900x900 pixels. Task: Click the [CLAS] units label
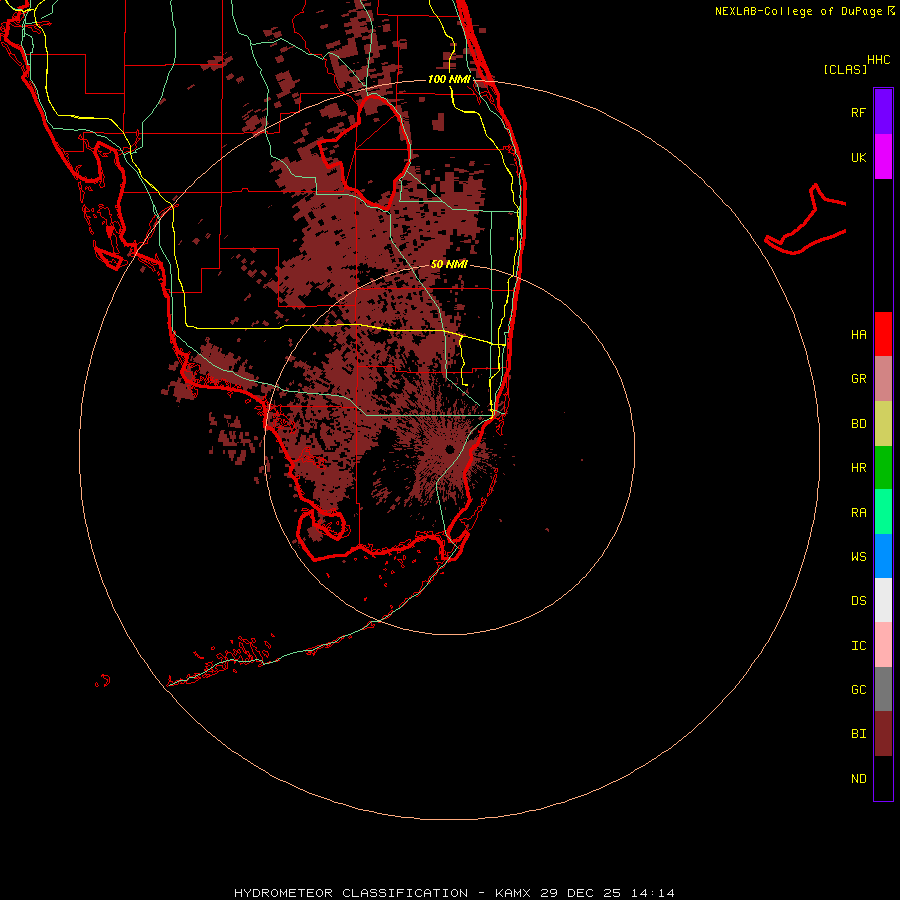pyautogui.click(x=845, y=69)
